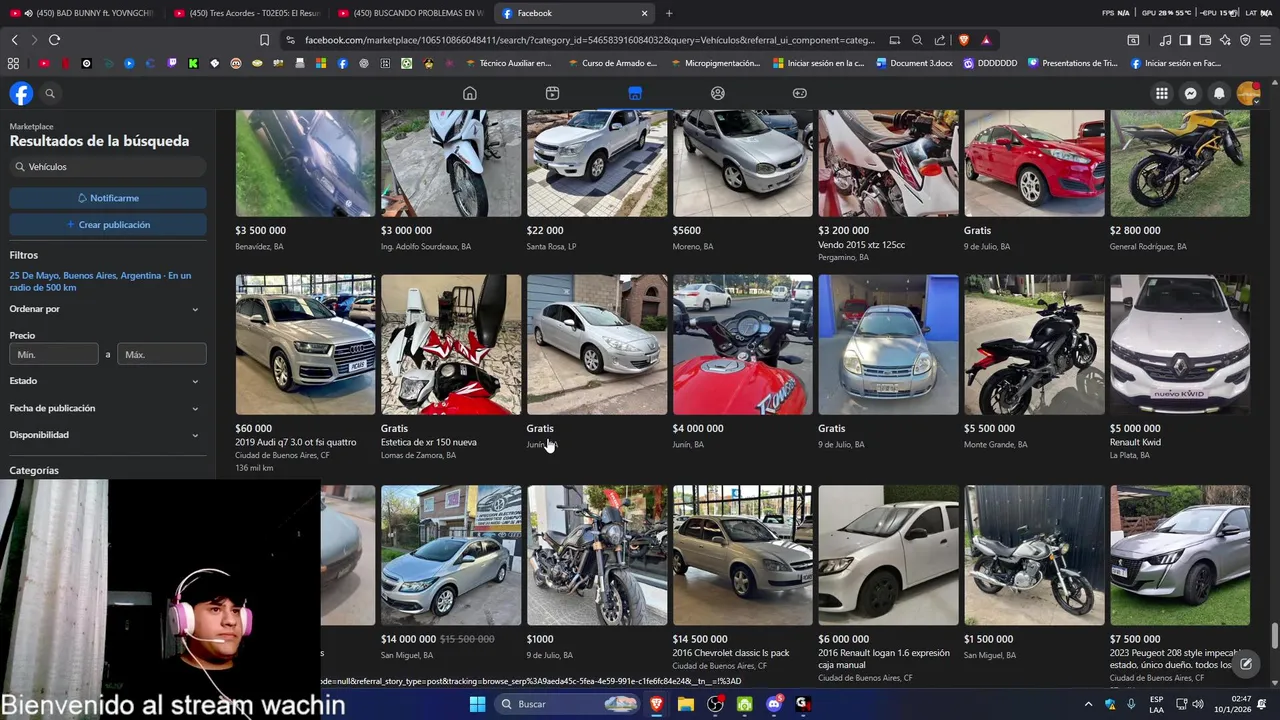Open the Facebook home icon in the top navigation

[469, 93]
